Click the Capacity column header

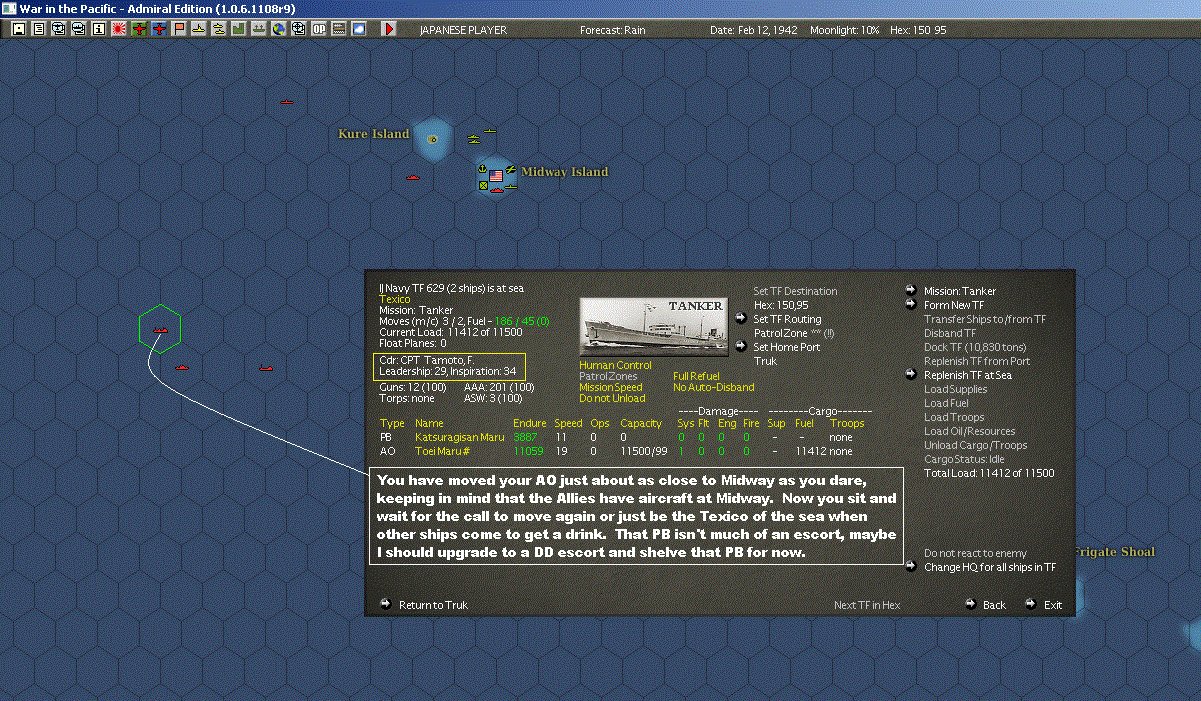641,423
